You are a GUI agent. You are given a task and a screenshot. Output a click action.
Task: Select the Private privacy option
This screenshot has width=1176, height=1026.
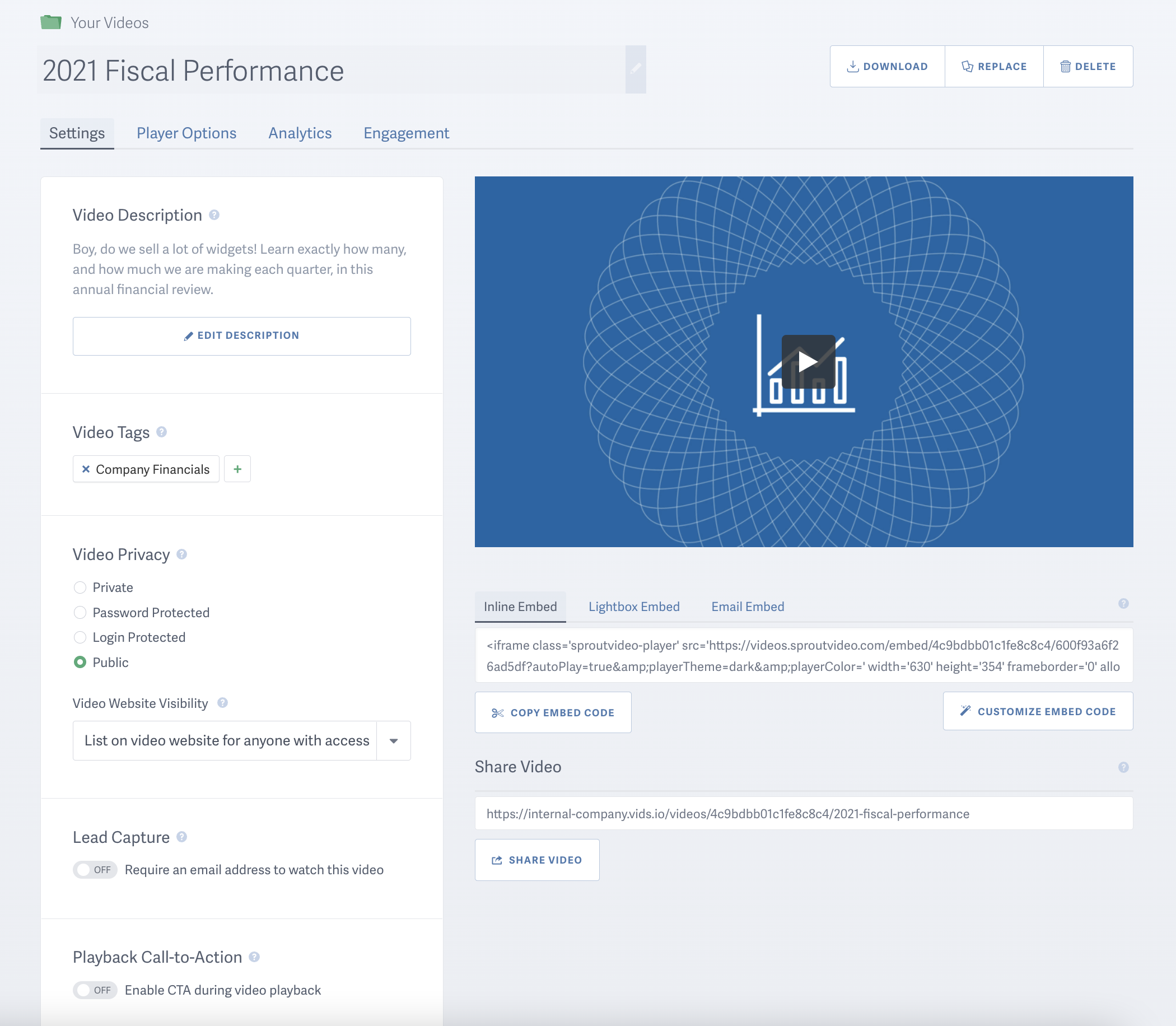tap(80, 587)
